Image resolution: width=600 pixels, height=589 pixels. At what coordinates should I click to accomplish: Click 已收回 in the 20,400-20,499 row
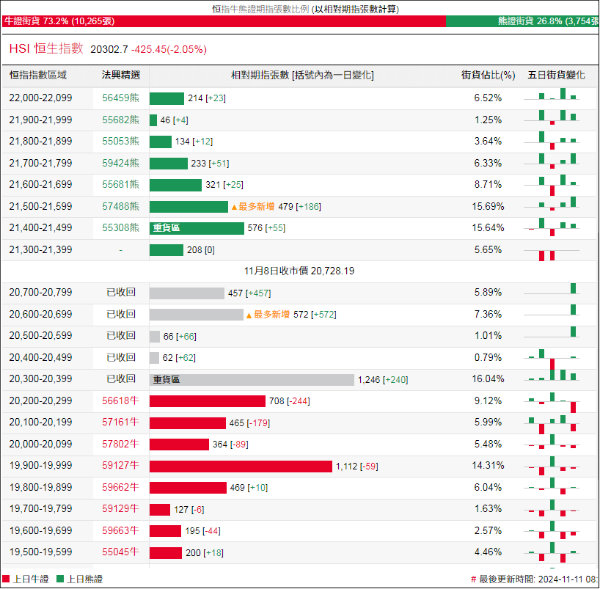click(121, 357)
